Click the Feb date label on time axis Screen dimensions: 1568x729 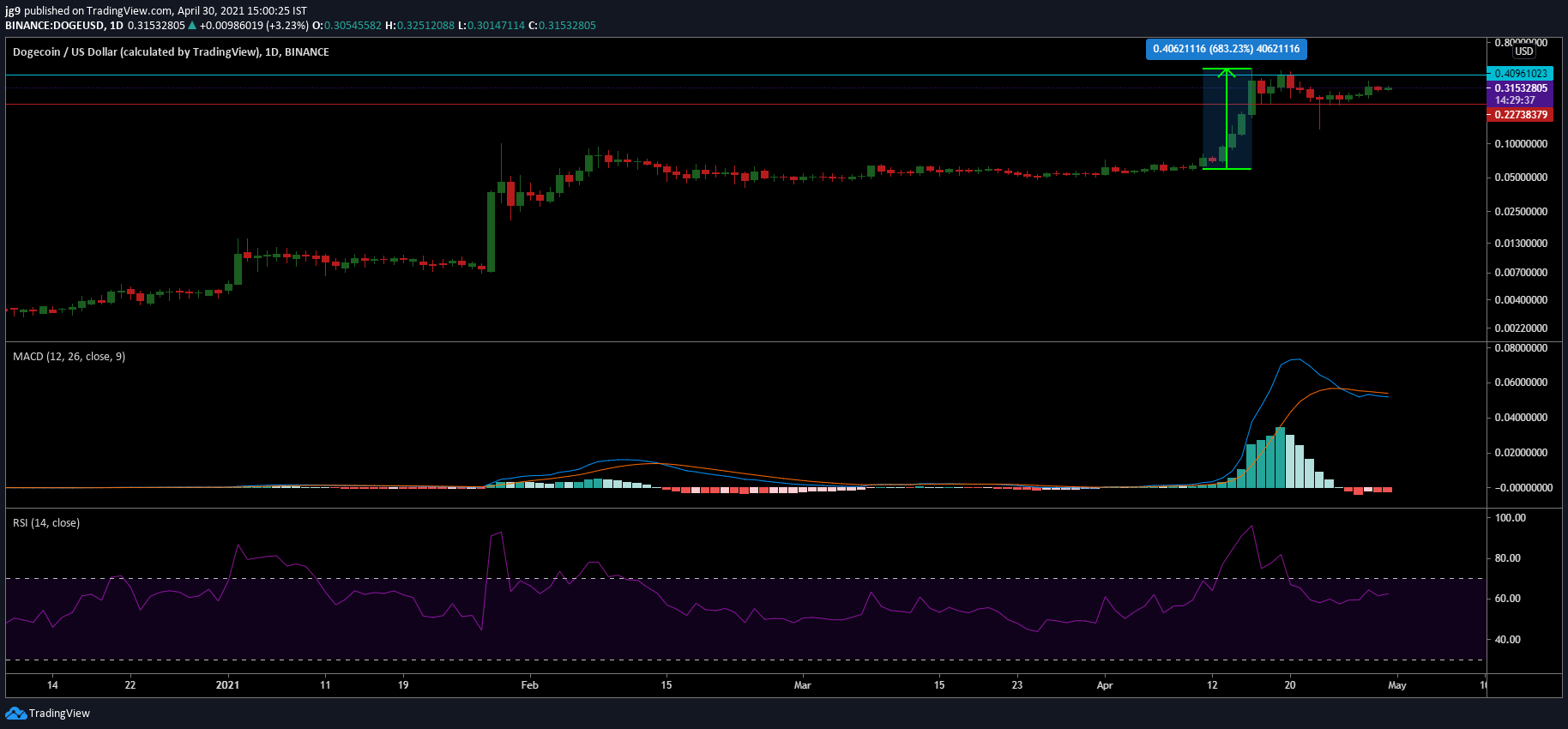pos(530,684)
